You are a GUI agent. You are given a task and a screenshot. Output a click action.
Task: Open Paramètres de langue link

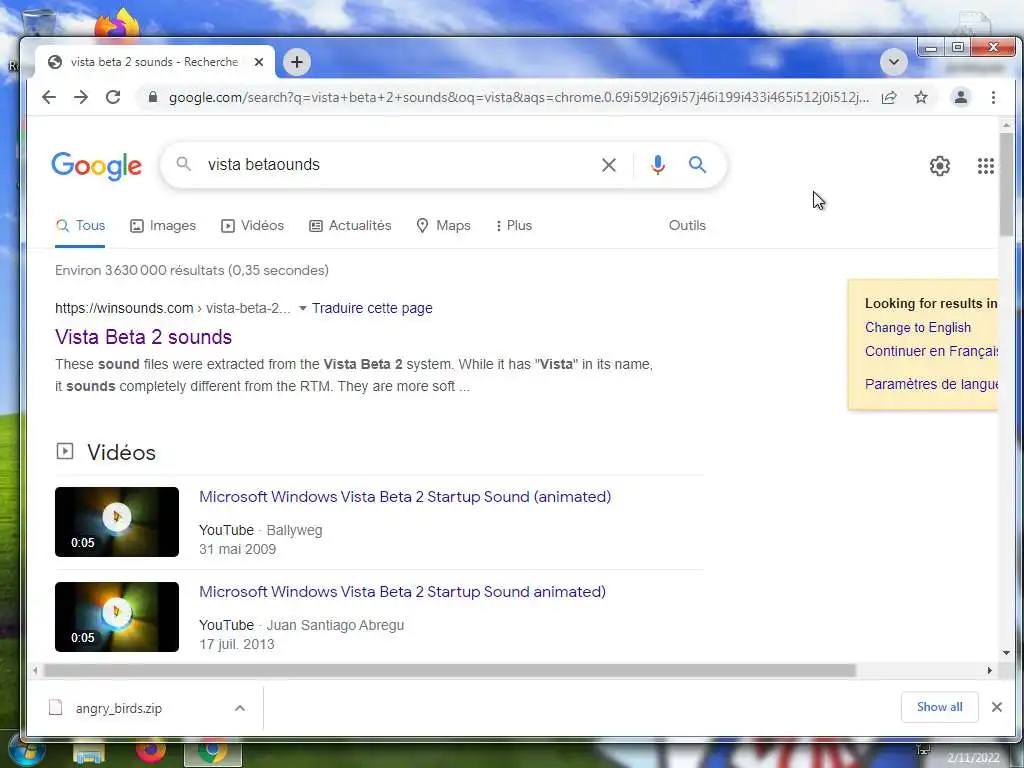click(x=931, y=384)
